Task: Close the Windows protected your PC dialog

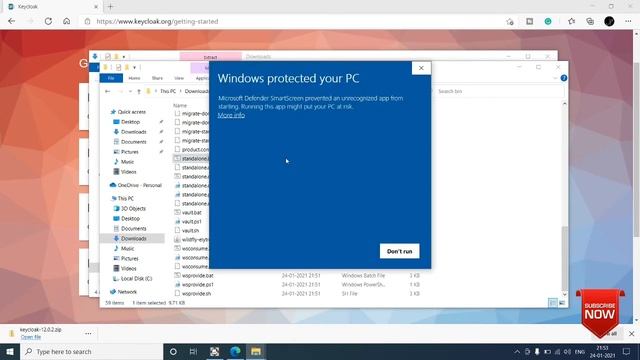Action: point(421,68)
